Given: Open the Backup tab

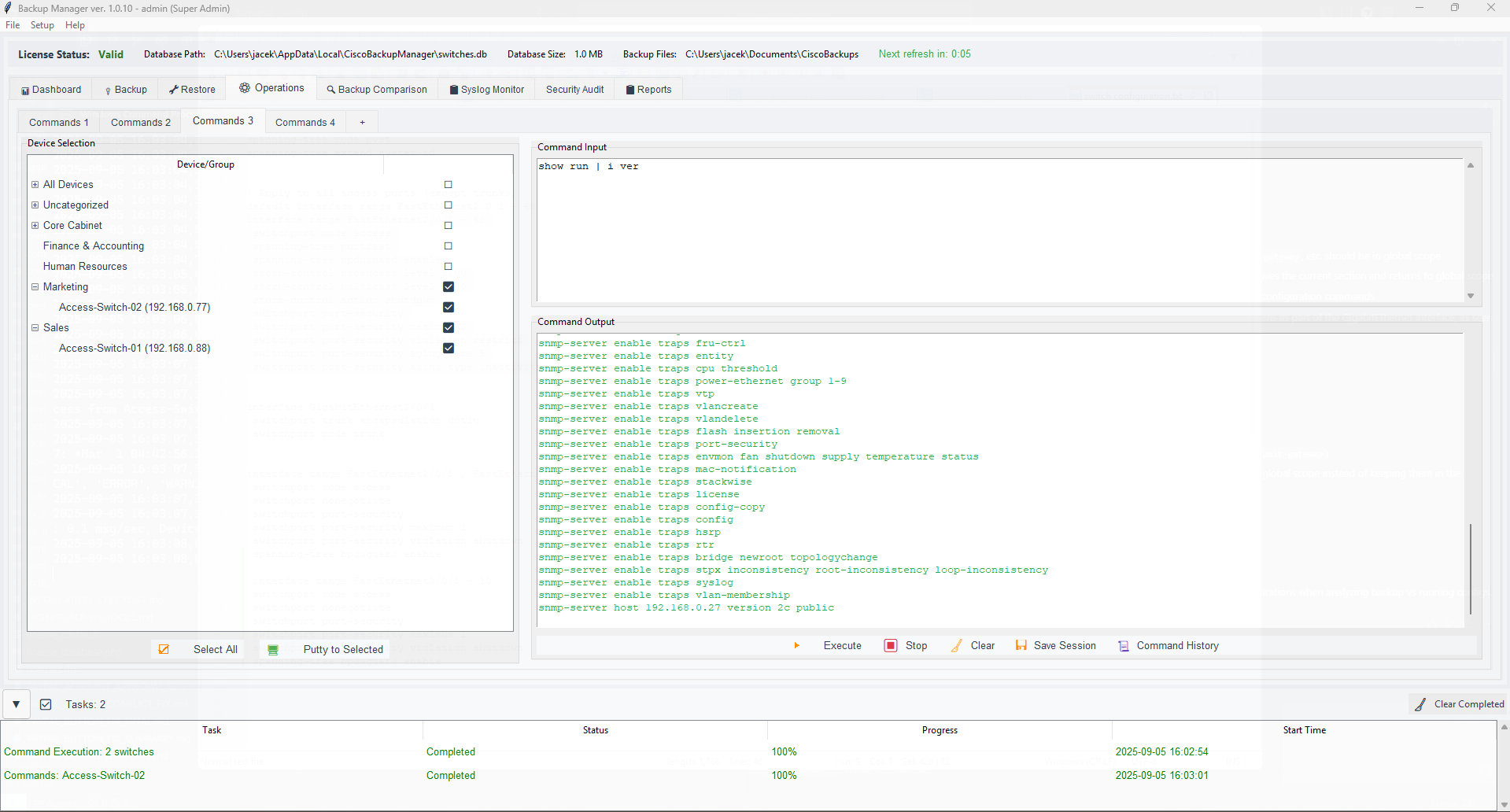Looking at the screenshot, I should (x=126, y=90).
